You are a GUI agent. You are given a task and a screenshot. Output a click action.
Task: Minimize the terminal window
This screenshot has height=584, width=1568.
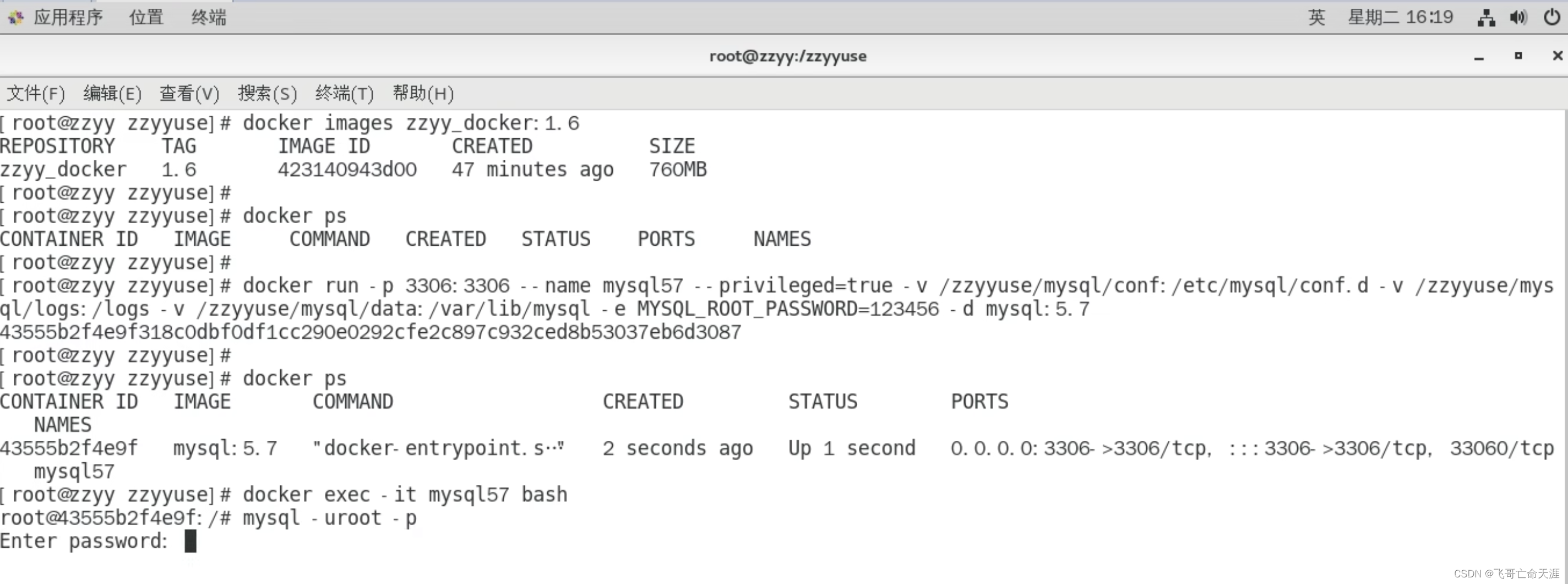click(1479, 56)
